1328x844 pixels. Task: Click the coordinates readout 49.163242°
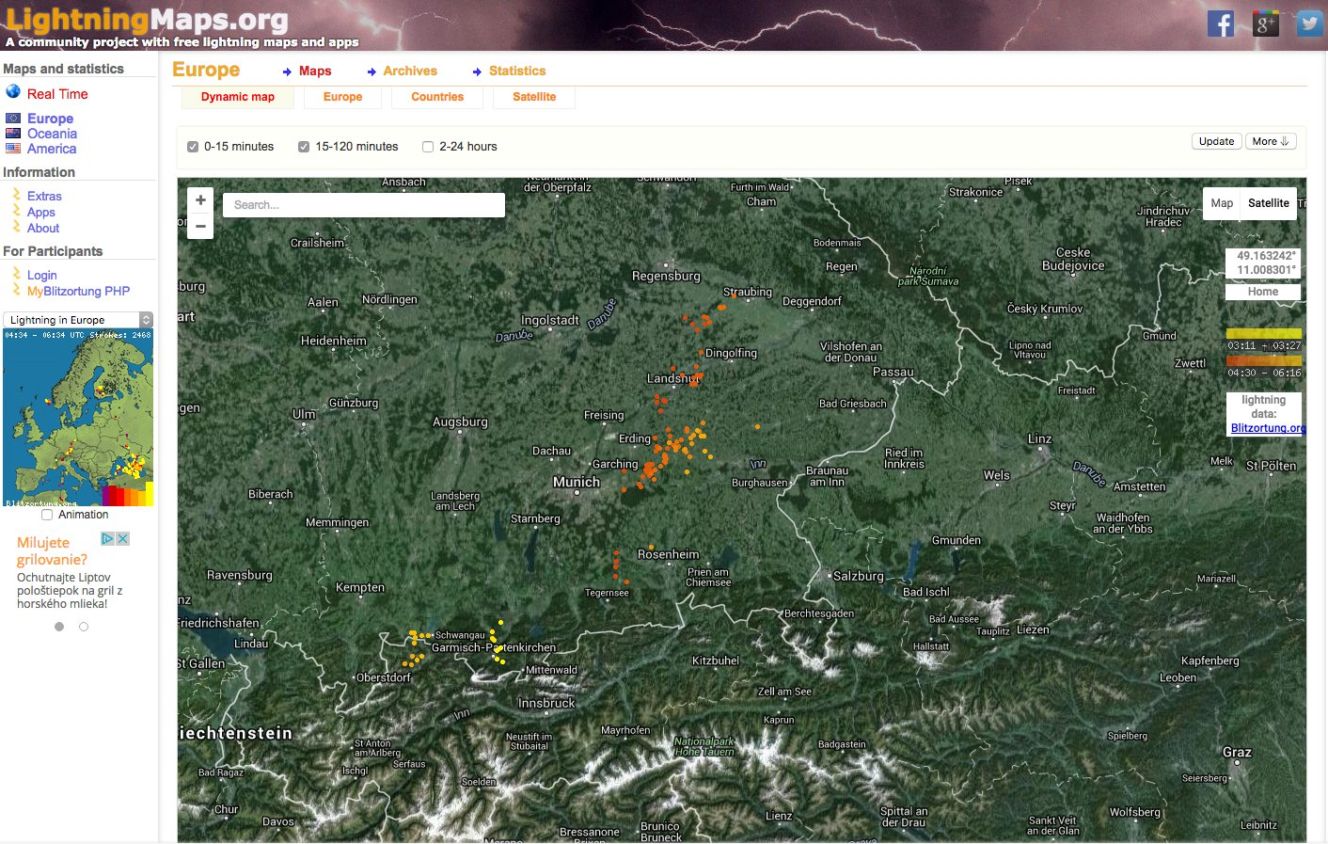click(1267, 255)
